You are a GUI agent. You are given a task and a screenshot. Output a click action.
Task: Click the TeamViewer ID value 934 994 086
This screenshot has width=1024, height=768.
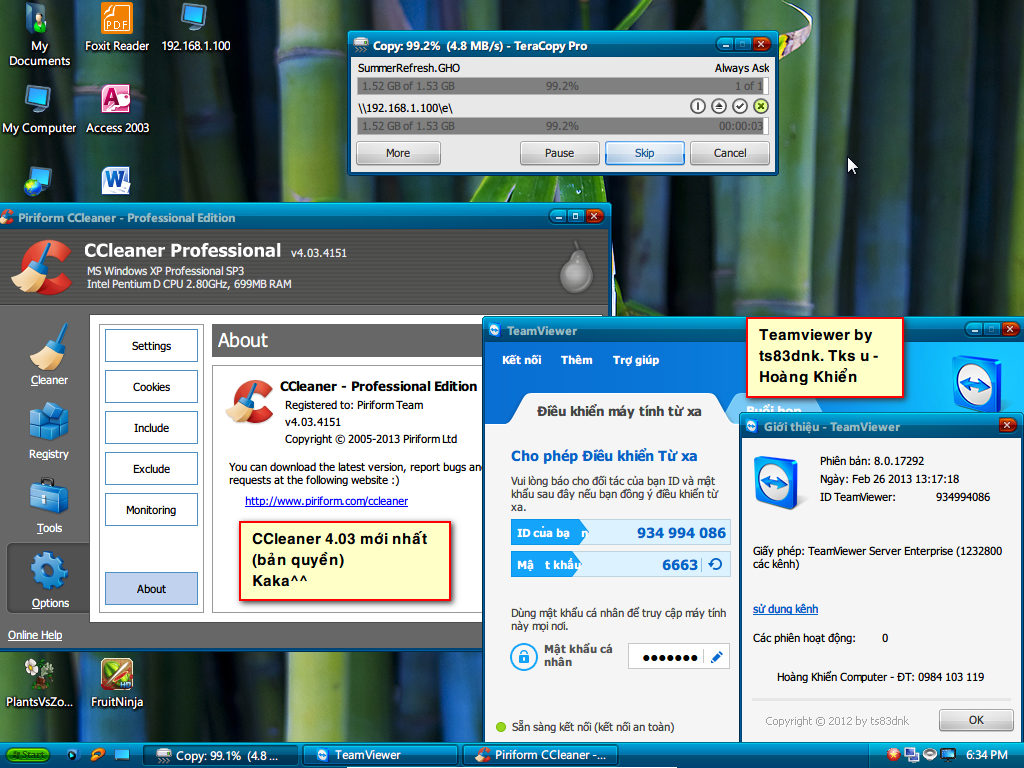(x=681, y=533)
